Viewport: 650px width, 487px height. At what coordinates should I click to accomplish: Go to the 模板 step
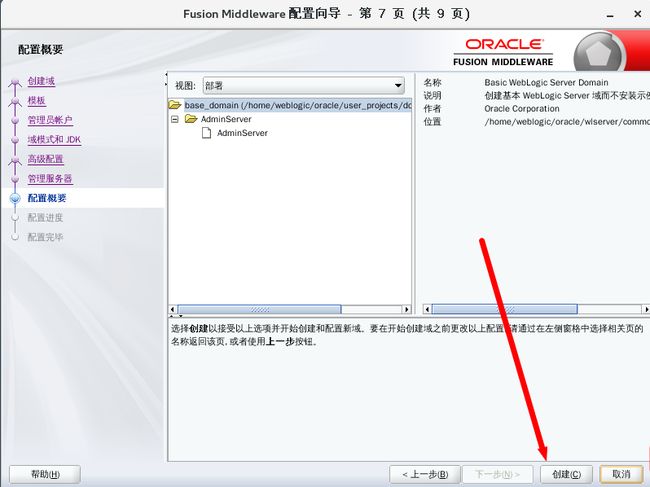click(x=36, y=100)
